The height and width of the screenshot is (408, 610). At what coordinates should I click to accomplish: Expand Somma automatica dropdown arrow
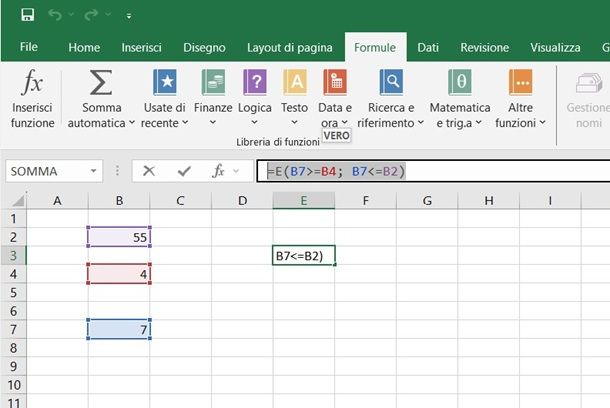[x=132, y=123]
